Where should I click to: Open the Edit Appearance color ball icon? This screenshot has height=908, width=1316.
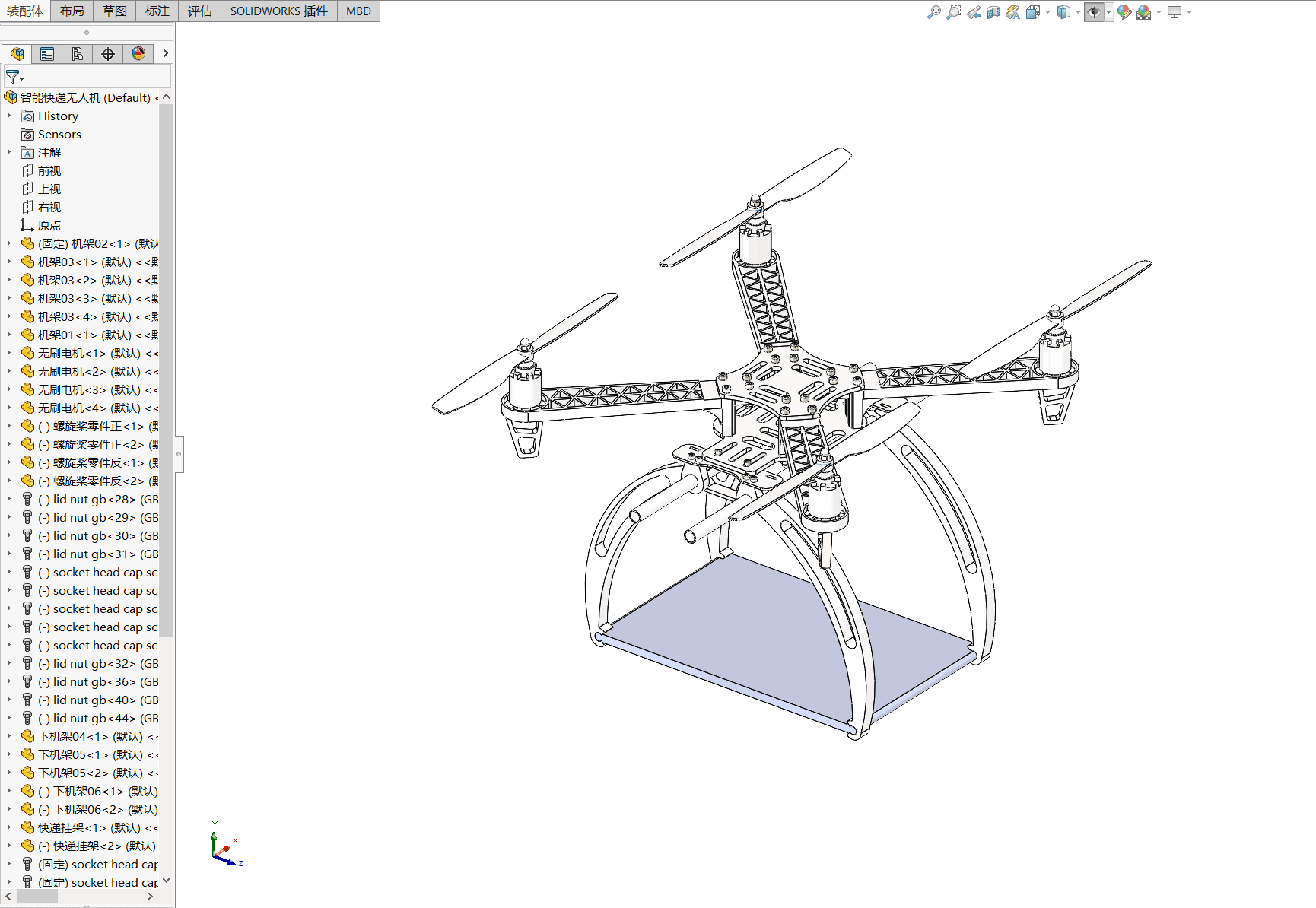[x=1124, y=12]
